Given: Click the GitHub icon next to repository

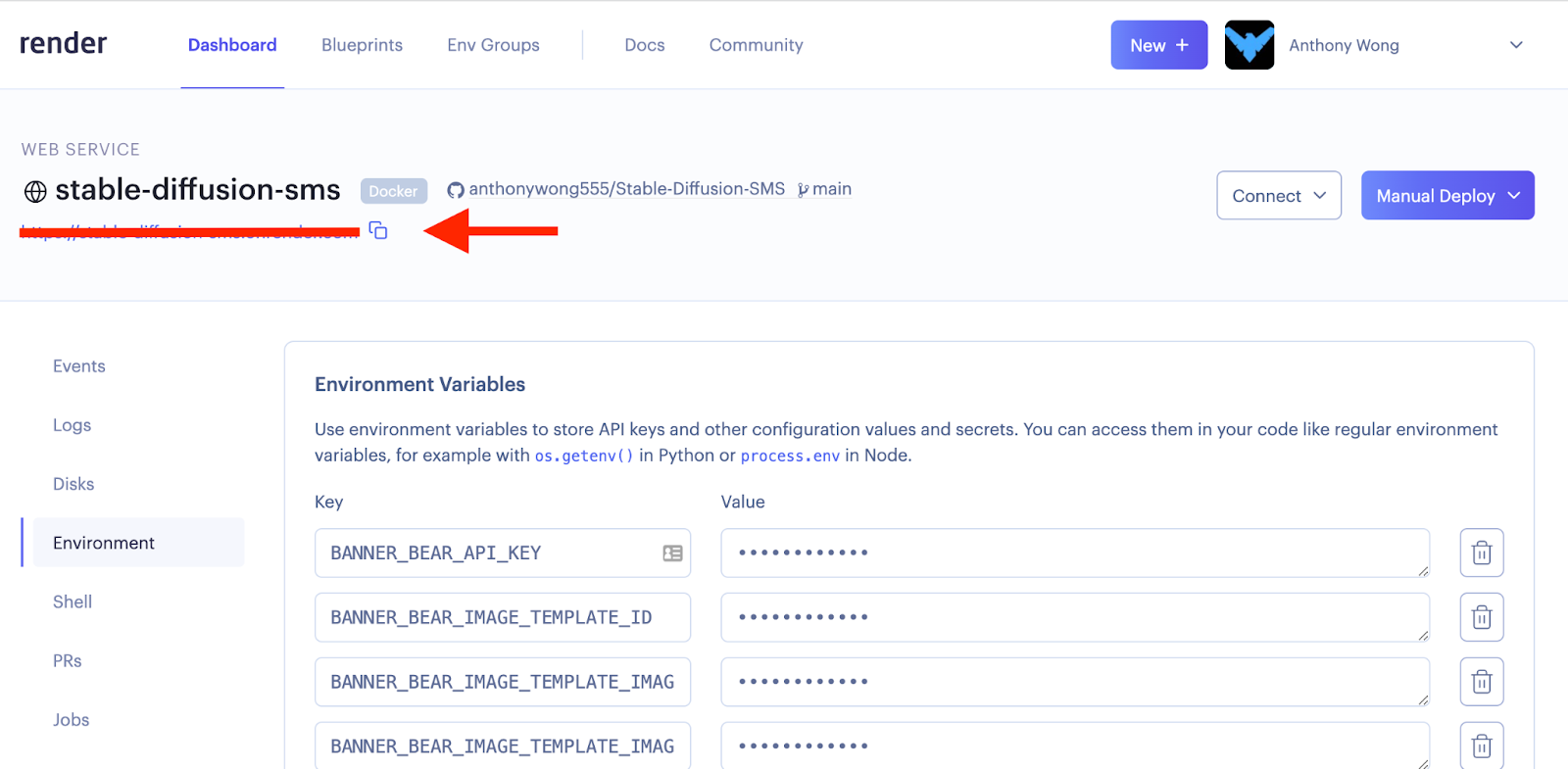Looking at the screenshot, I should pos(456,190).
